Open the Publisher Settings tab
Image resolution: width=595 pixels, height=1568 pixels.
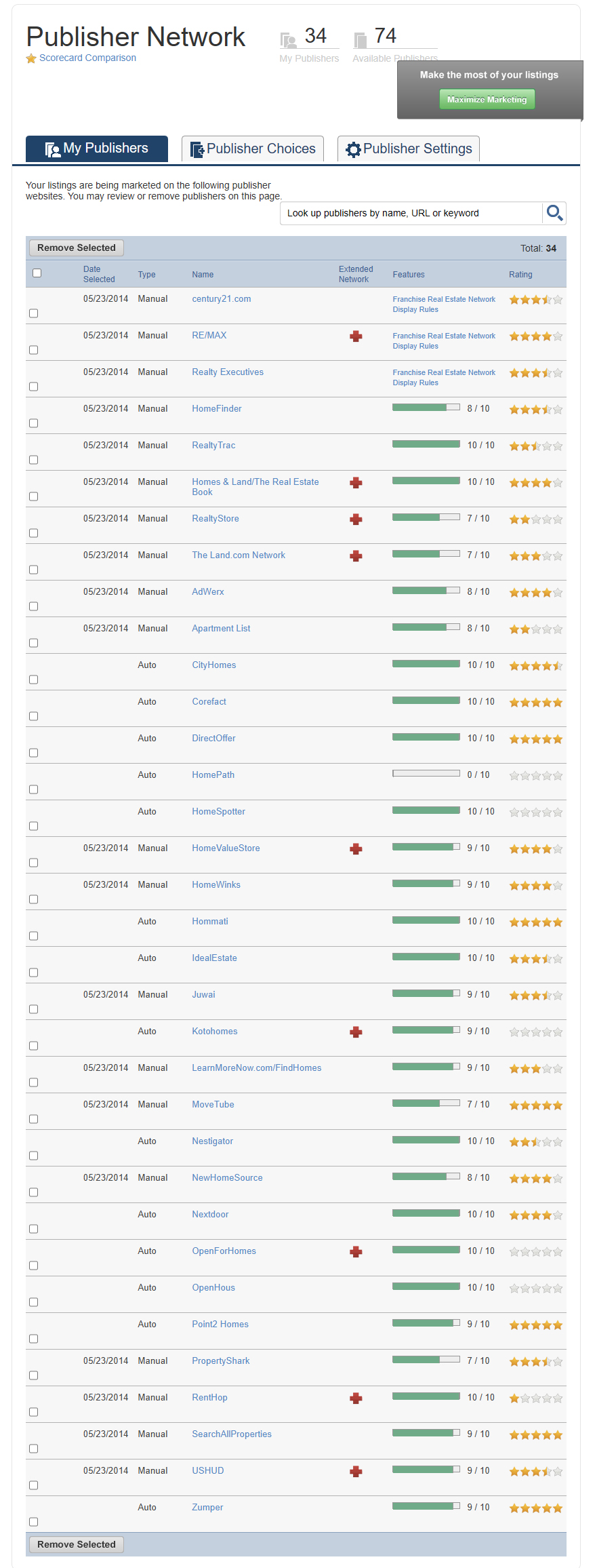pos(409,149)
